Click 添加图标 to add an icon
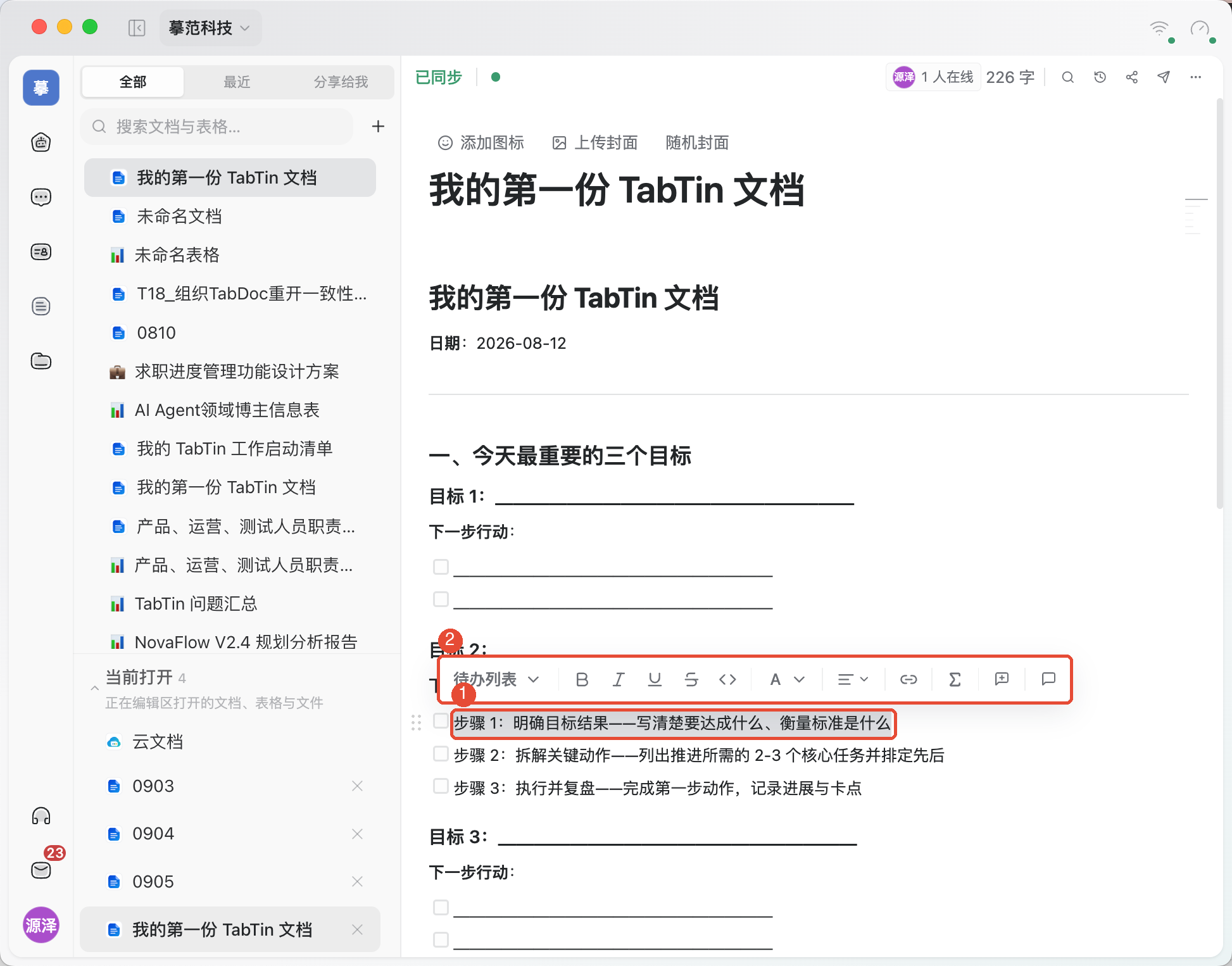The width and height of the screenshot is (1232, 966). click(x=481, y=143)
